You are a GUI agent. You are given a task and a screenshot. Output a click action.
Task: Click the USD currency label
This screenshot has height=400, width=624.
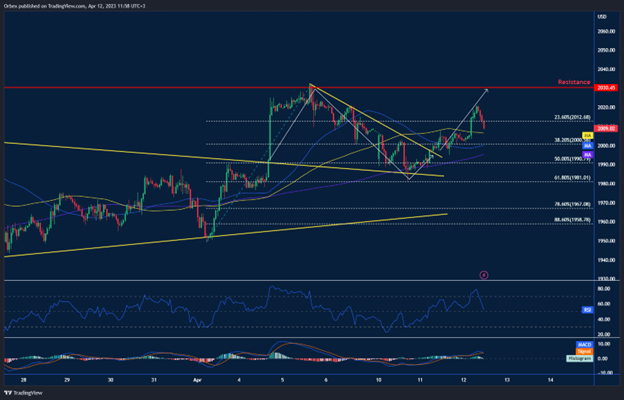coord(603,17)
